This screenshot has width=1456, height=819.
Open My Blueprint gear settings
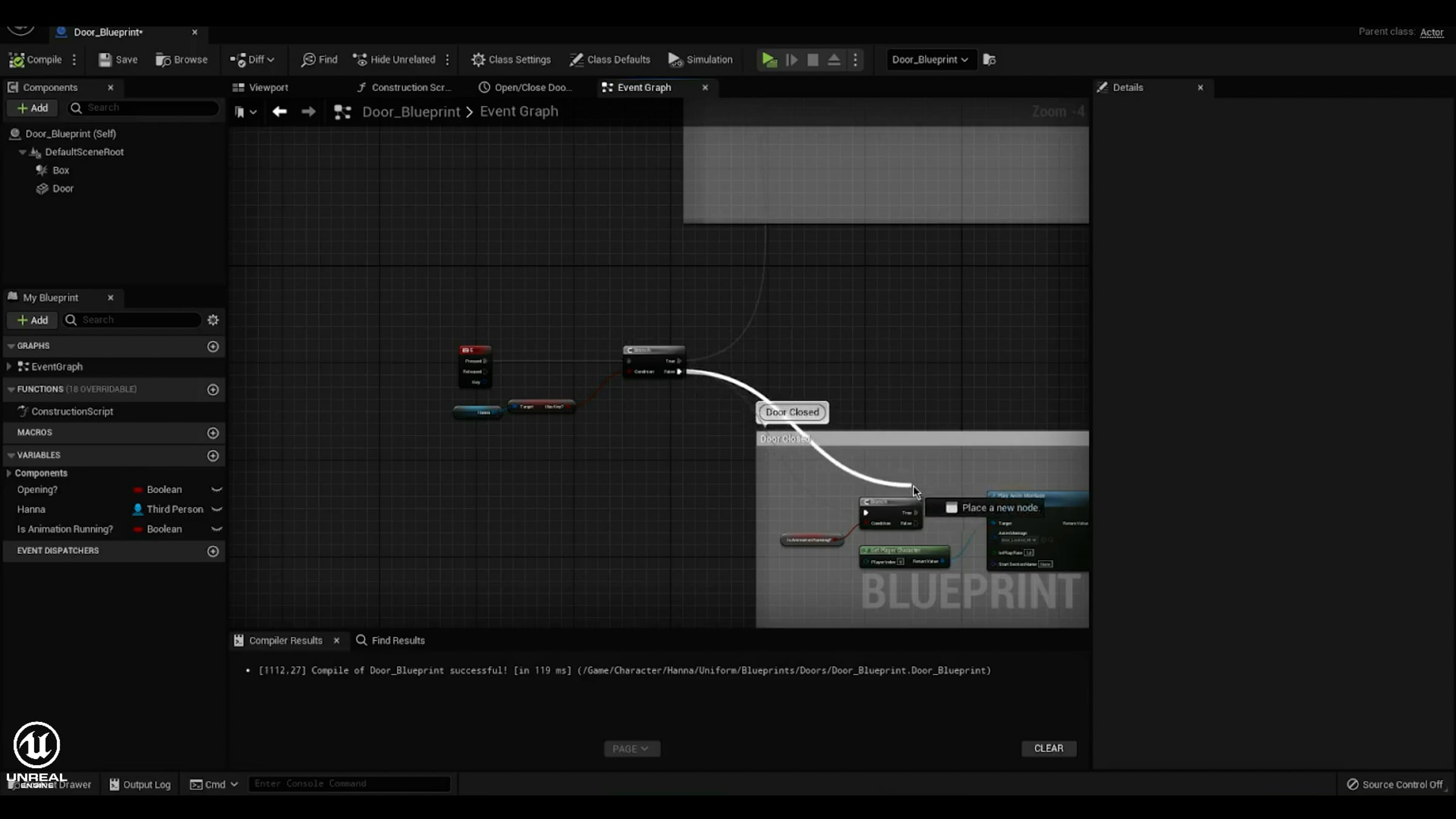click(213, 320)
